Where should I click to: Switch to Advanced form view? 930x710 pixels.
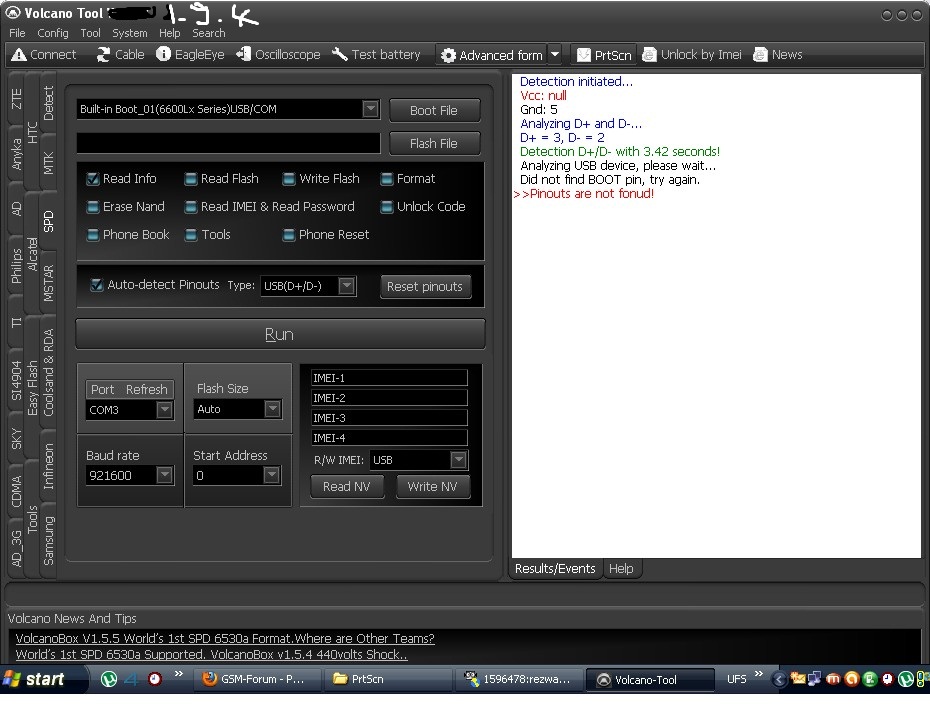(492, 55)
